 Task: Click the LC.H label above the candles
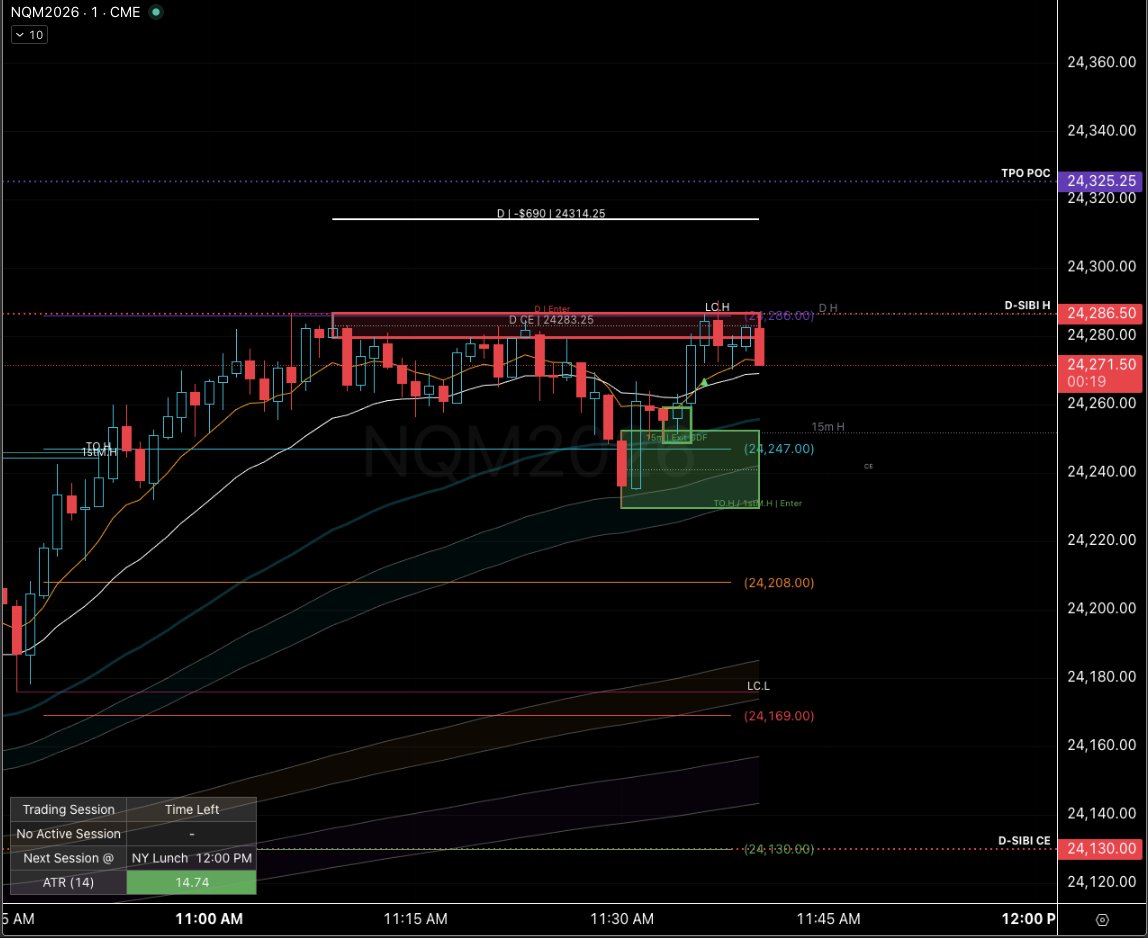(x=717, y=307)
